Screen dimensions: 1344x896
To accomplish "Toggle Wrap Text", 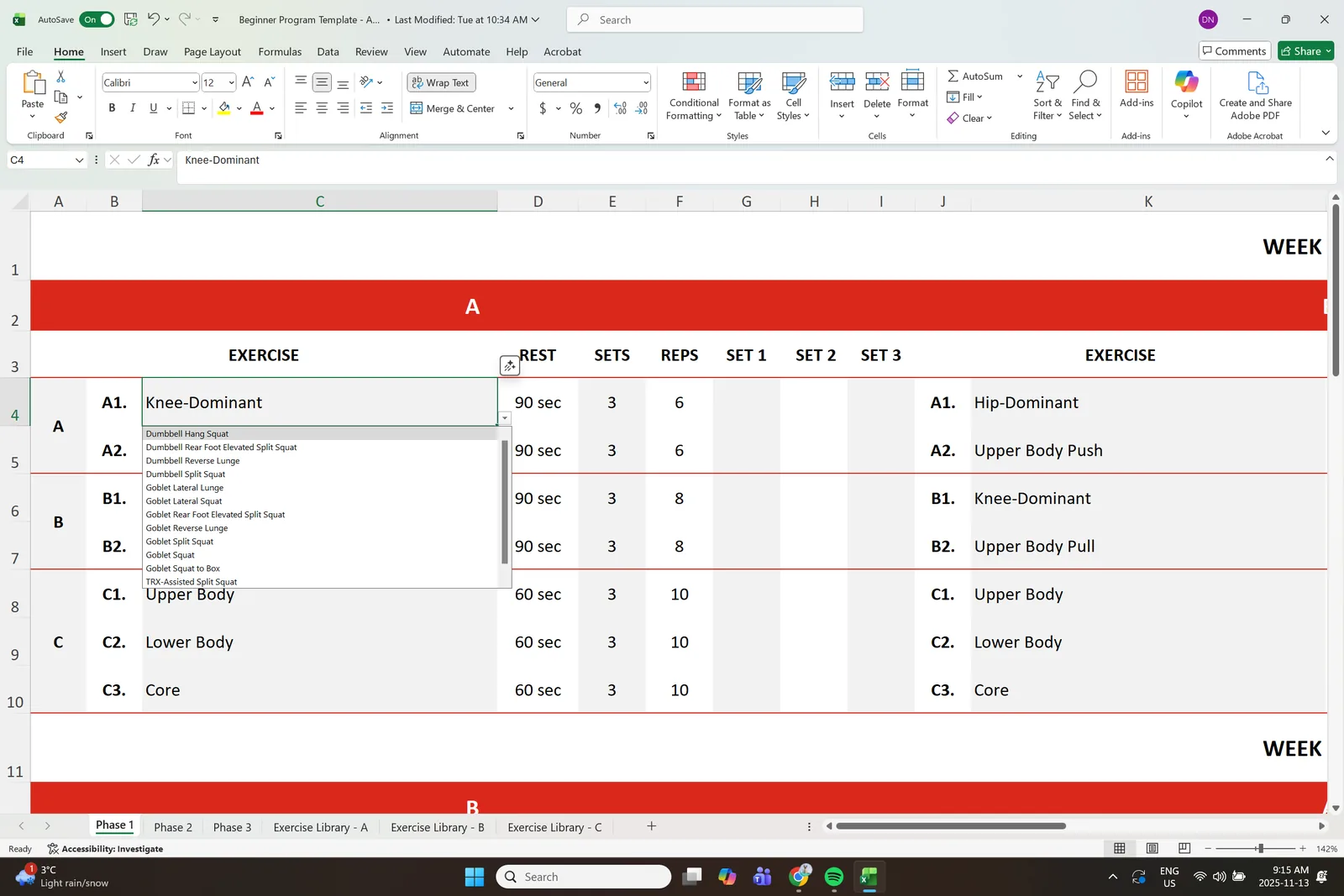I will pos(441,82).
